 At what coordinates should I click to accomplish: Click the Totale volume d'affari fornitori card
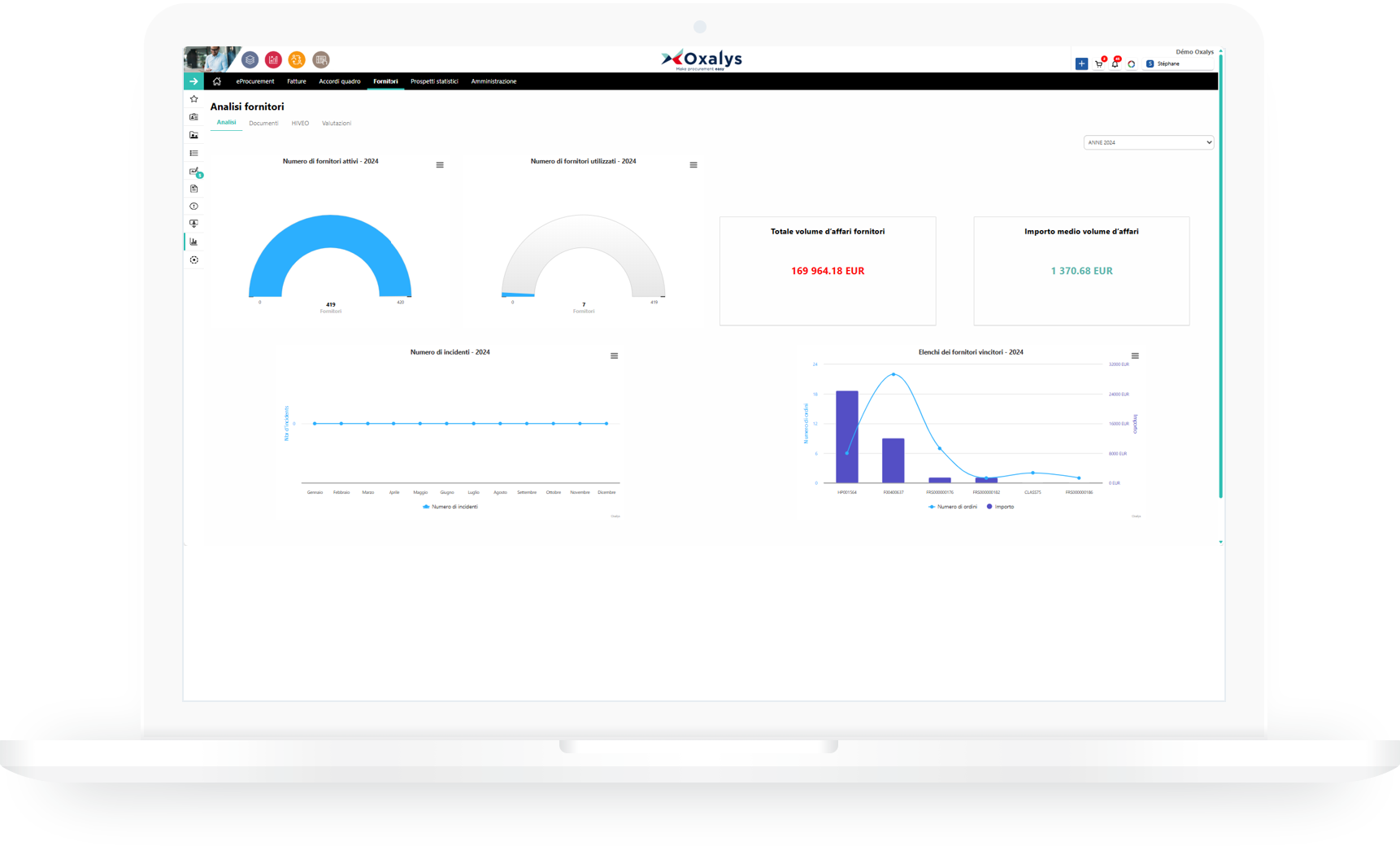click(x=828, y=271)
